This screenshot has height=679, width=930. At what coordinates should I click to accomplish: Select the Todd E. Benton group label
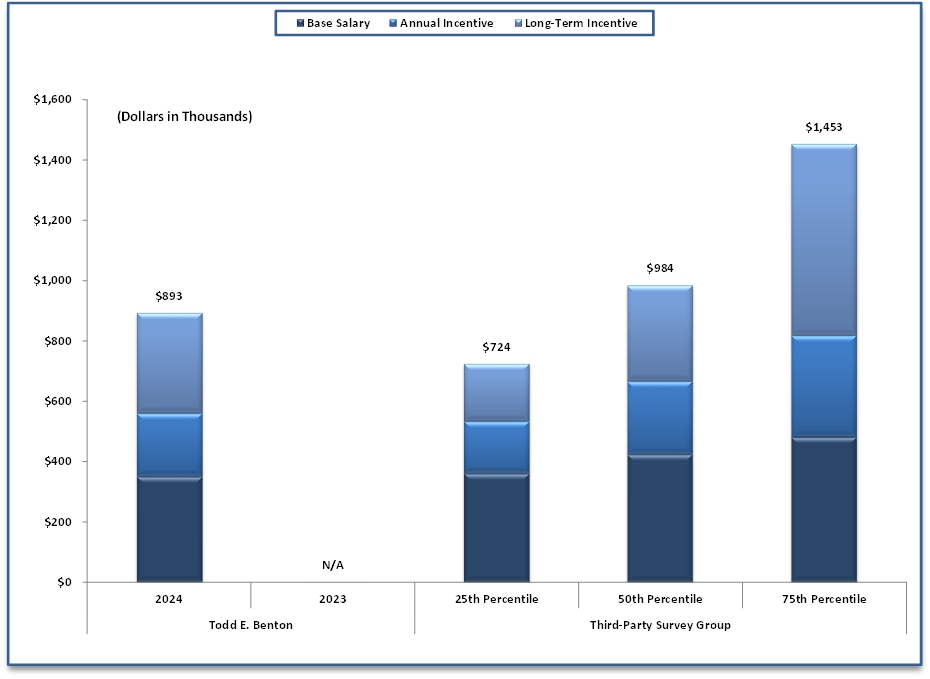[x=251, y=625]
